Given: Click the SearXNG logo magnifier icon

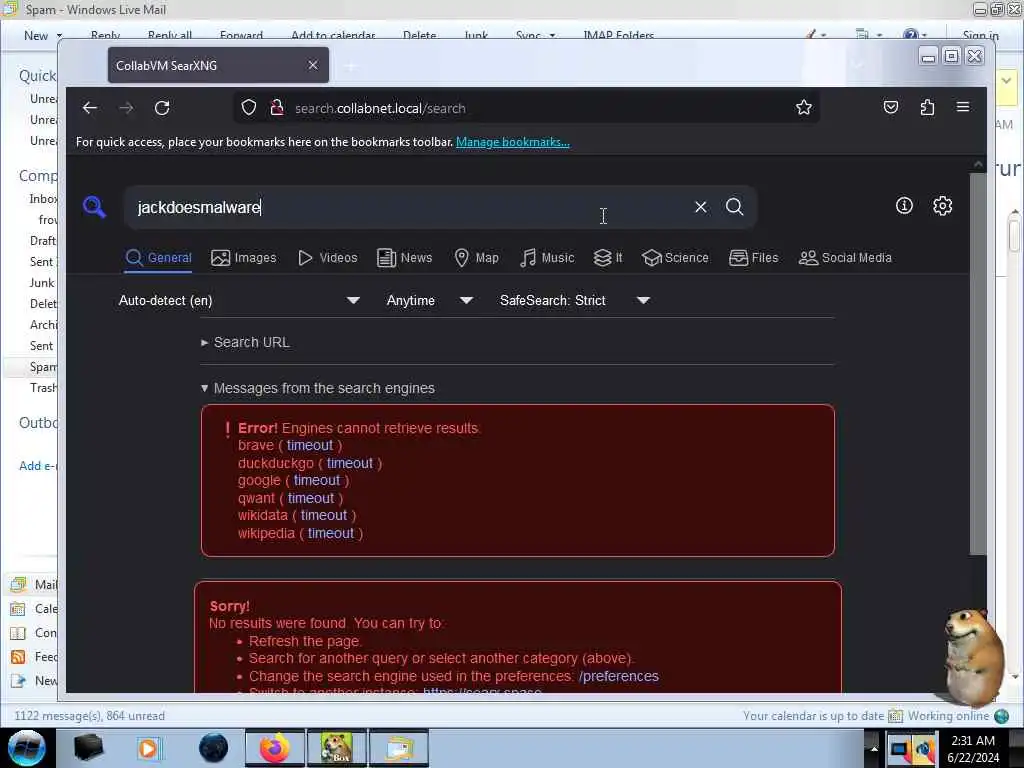Looking at the screenshot, I should coord(94,207).
